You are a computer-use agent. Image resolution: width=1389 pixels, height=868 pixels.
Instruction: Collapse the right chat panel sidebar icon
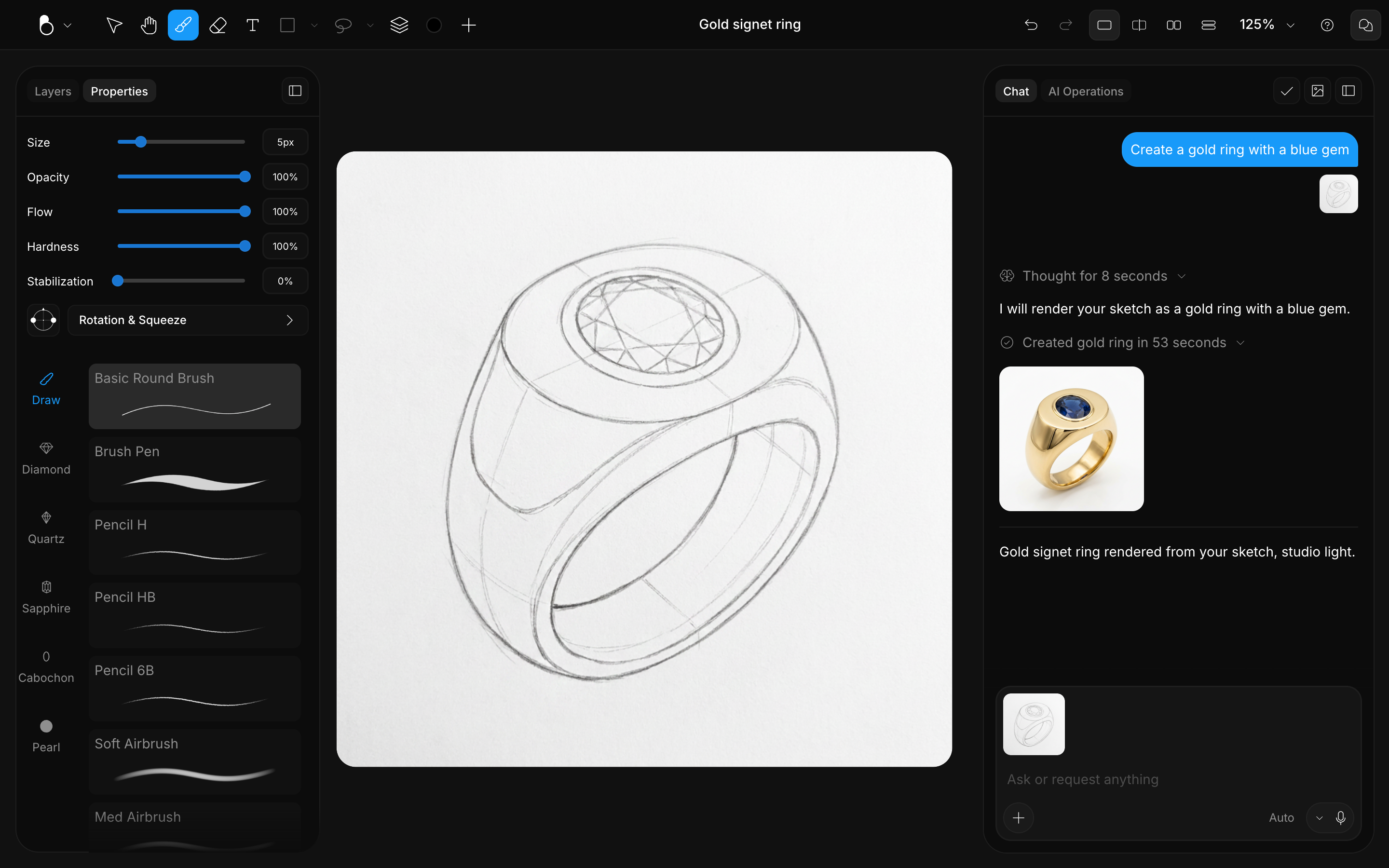click(x=1348, y=91)
